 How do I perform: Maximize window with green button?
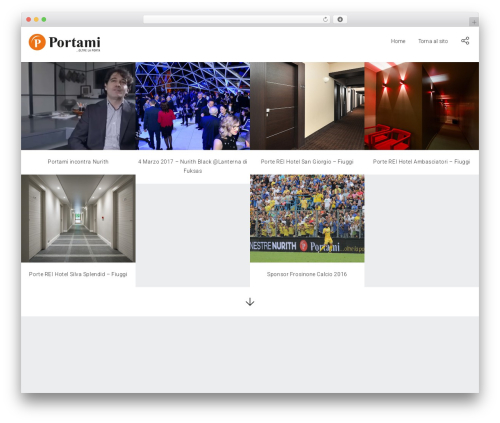(x=44, y=20)
